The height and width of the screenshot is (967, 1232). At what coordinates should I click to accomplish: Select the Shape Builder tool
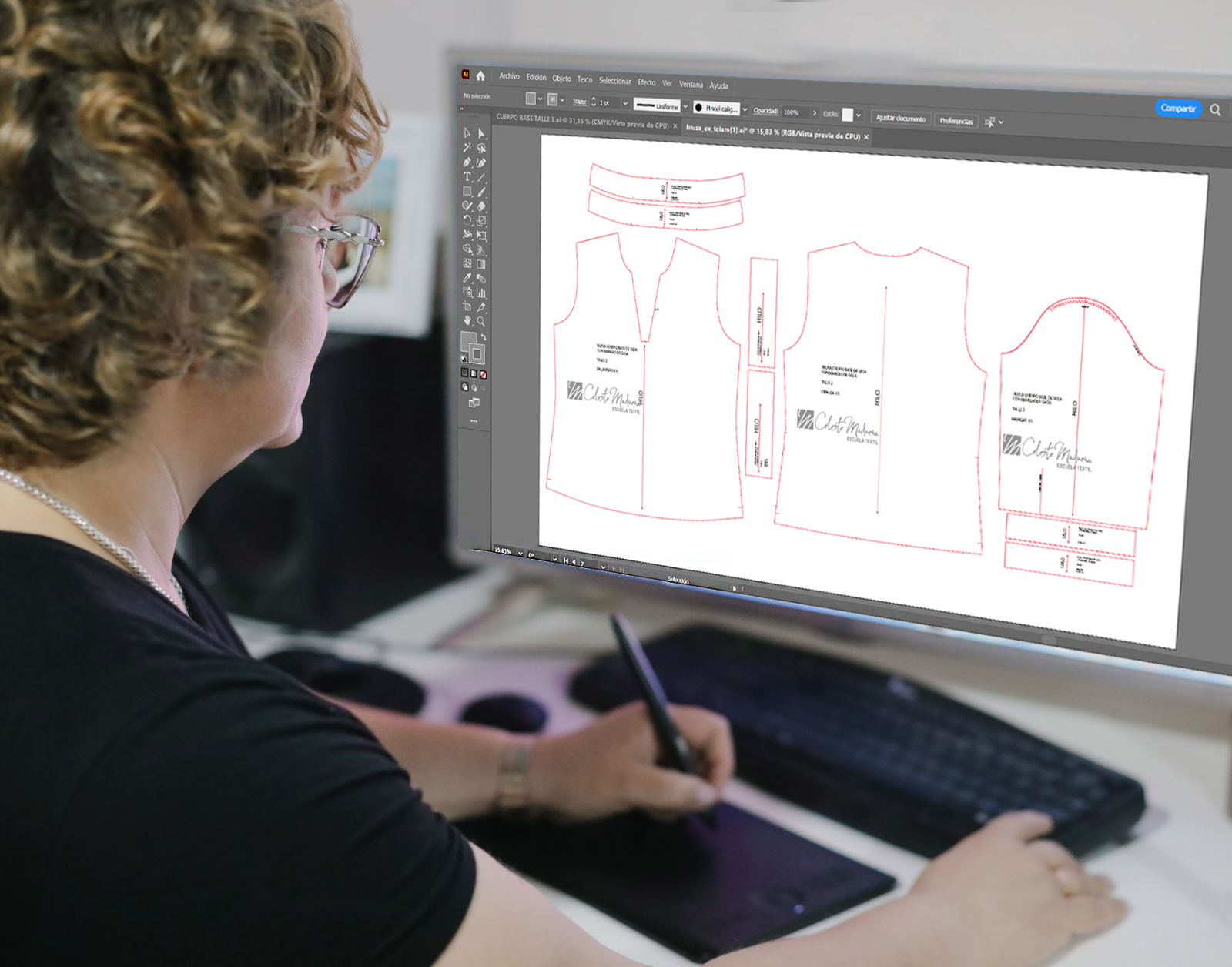coord(467,249)
